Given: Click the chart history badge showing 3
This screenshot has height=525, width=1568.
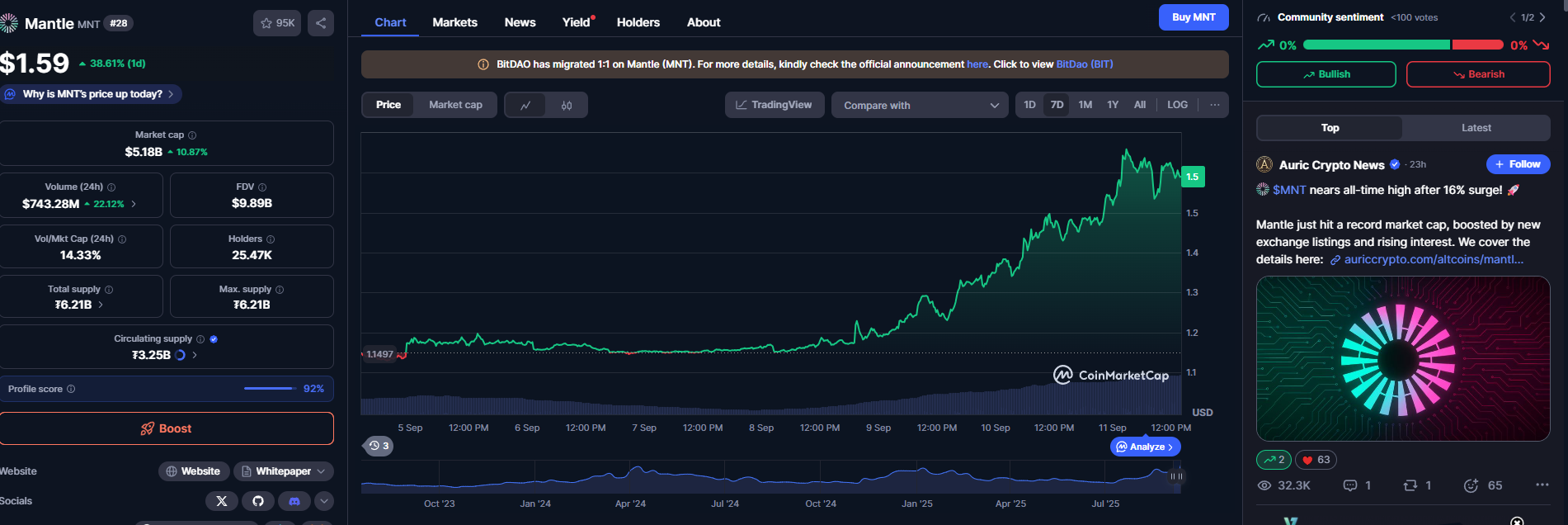Looking at the screenshot, I should (x=379, y=446).
